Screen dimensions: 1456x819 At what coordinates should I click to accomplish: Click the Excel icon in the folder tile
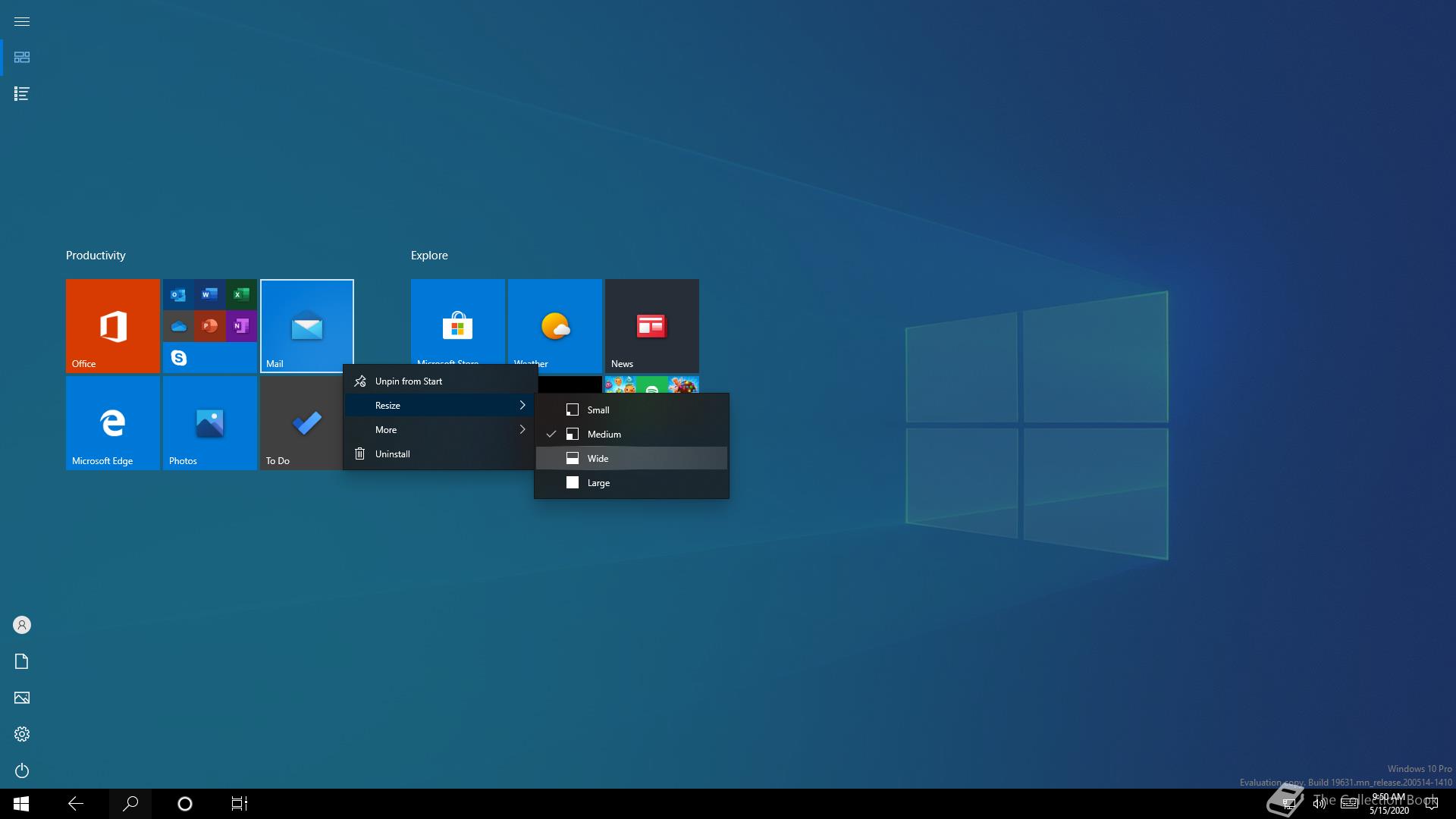pyautogui.click(x=241, y=294)
